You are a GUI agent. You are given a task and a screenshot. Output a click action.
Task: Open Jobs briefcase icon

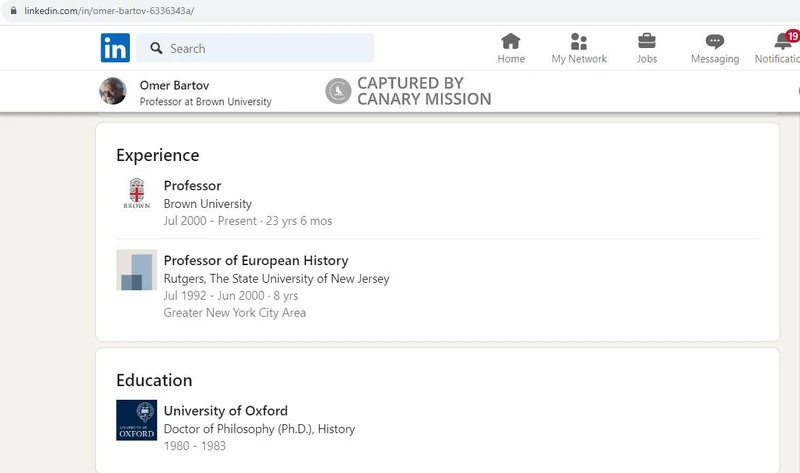coord(646,41)
